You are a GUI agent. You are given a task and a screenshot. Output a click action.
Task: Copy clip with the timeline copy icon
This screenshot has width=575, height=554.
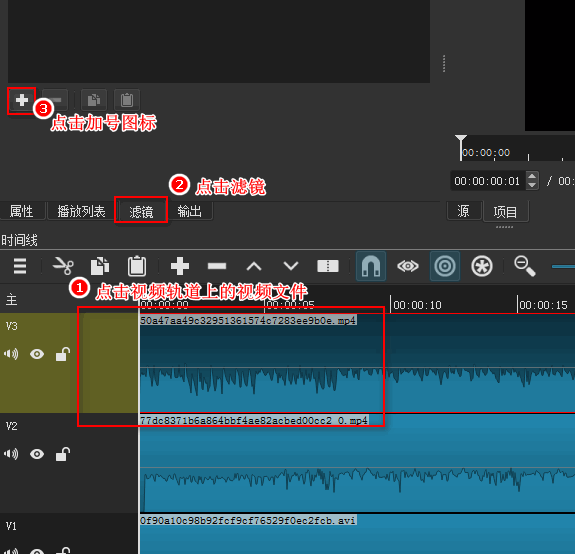(x=100, y=266)
